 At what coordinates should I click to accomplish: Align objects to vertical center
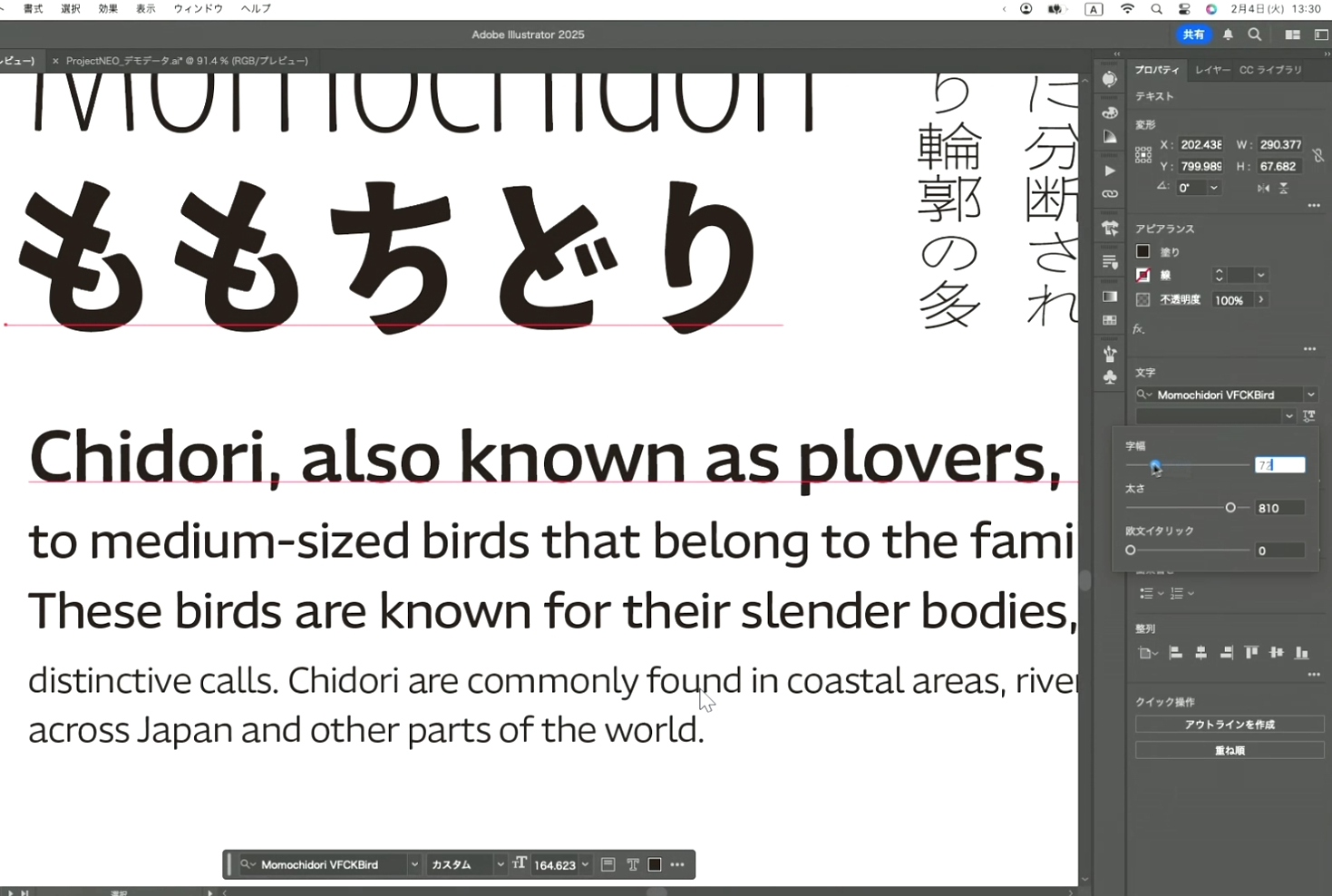point(1277,652)
